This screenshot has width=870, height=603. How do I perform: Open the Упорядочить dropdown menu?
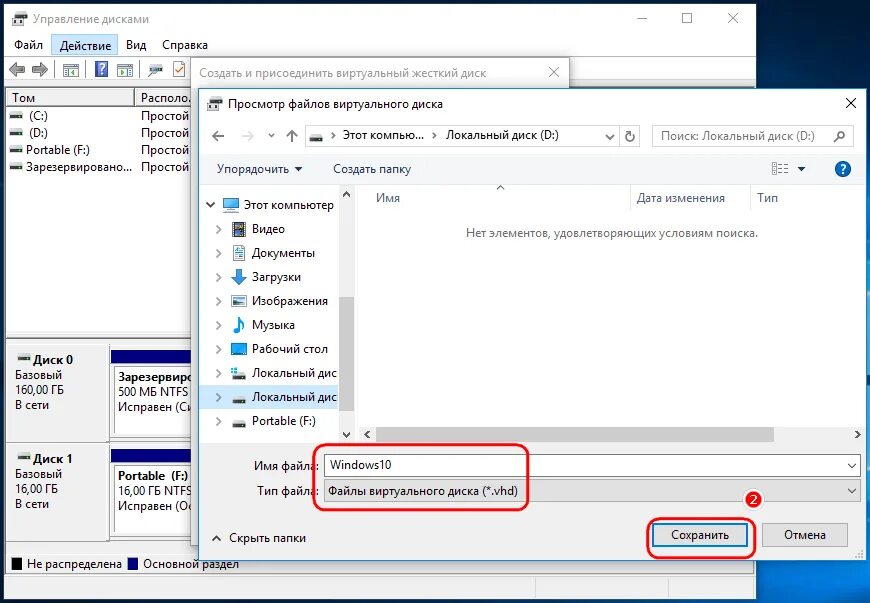click(x=259, y=169)
